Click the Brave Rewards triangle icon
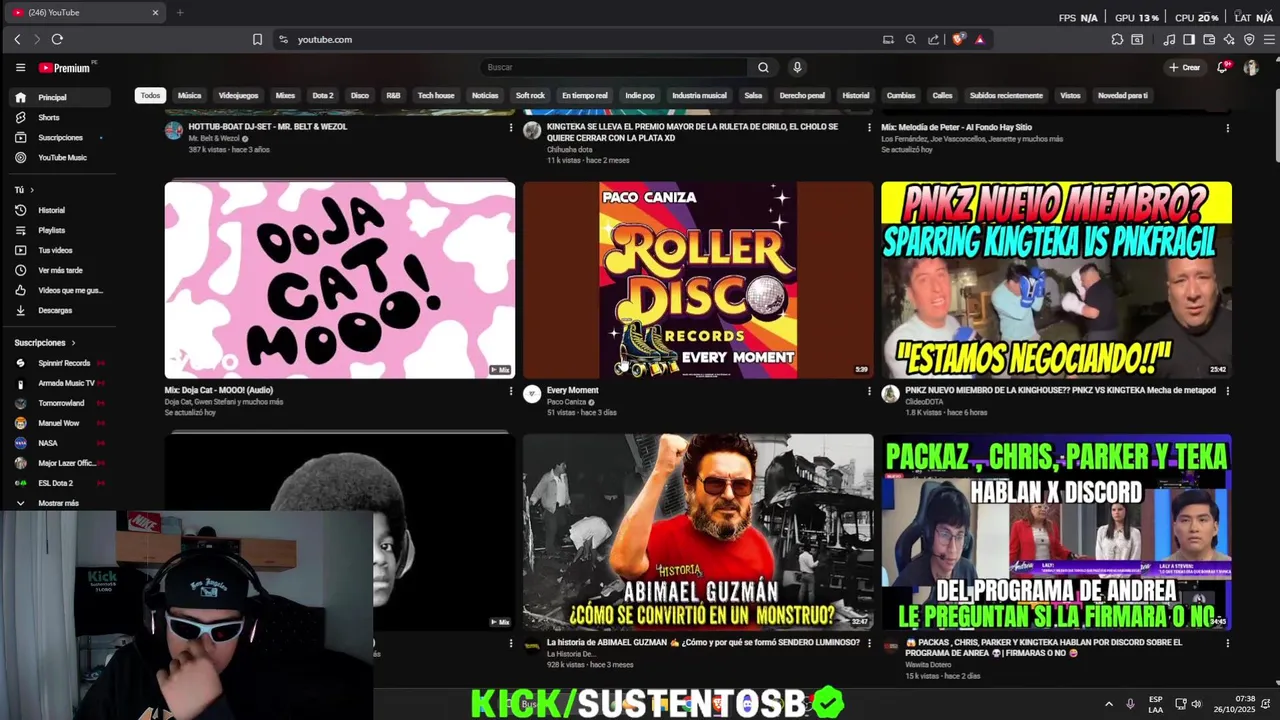 tap(979, 39)
